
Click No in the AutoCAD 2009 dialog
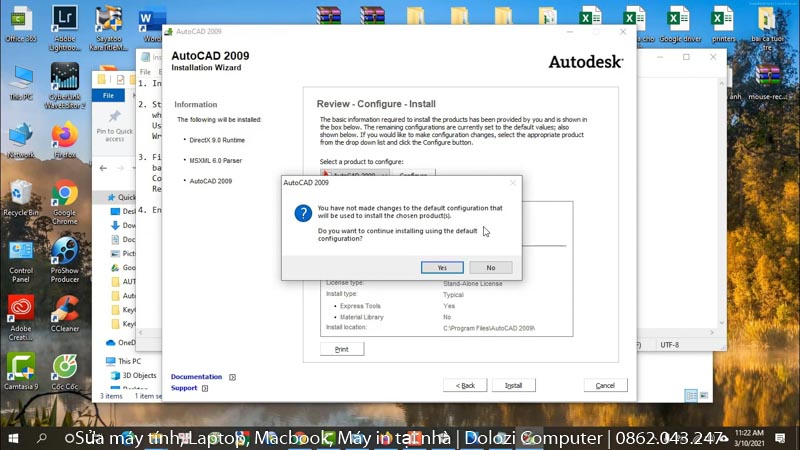click(490, 268)
